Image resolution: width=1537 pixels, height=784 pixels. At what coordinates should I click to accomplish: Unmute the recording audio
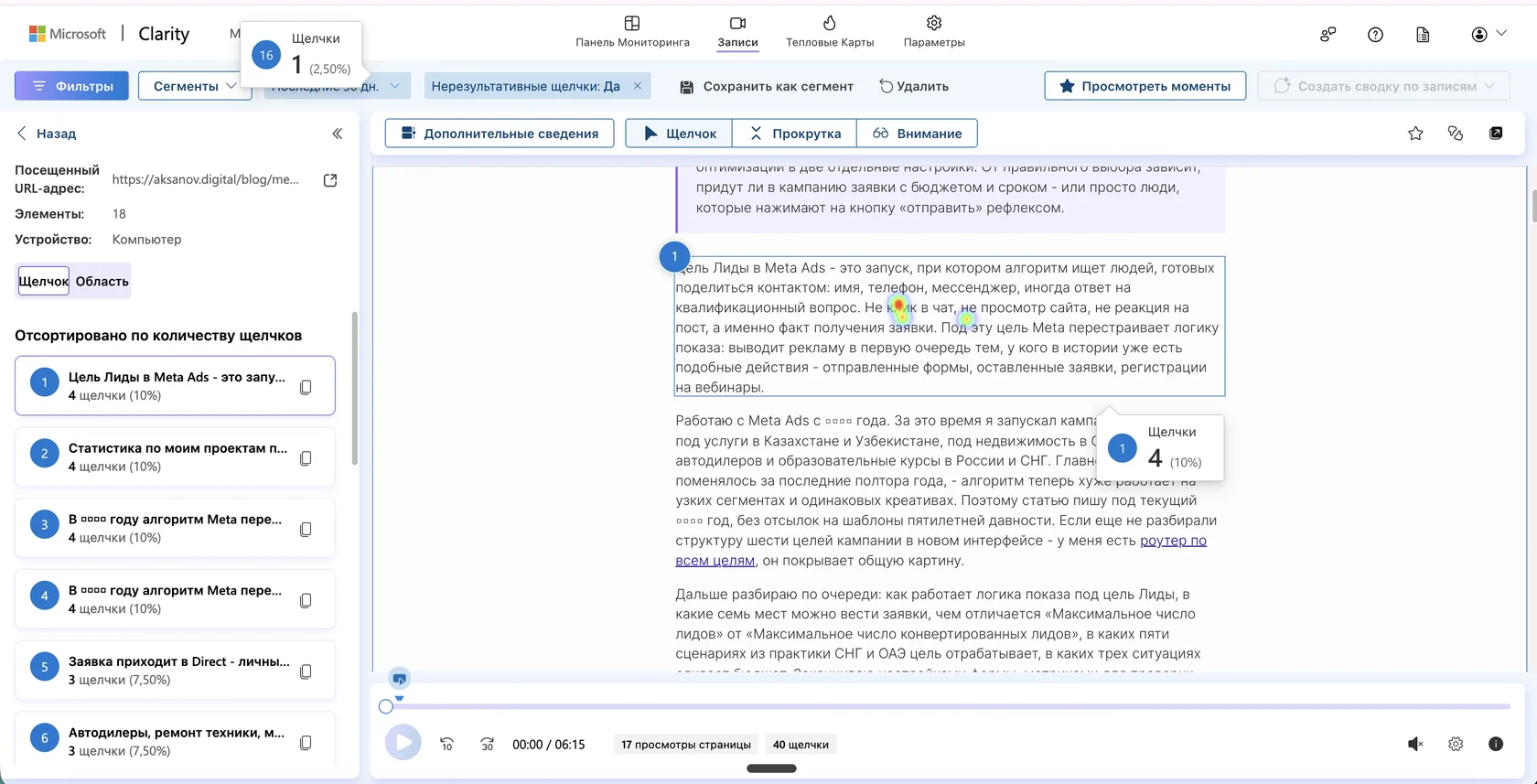(1415, 744)
